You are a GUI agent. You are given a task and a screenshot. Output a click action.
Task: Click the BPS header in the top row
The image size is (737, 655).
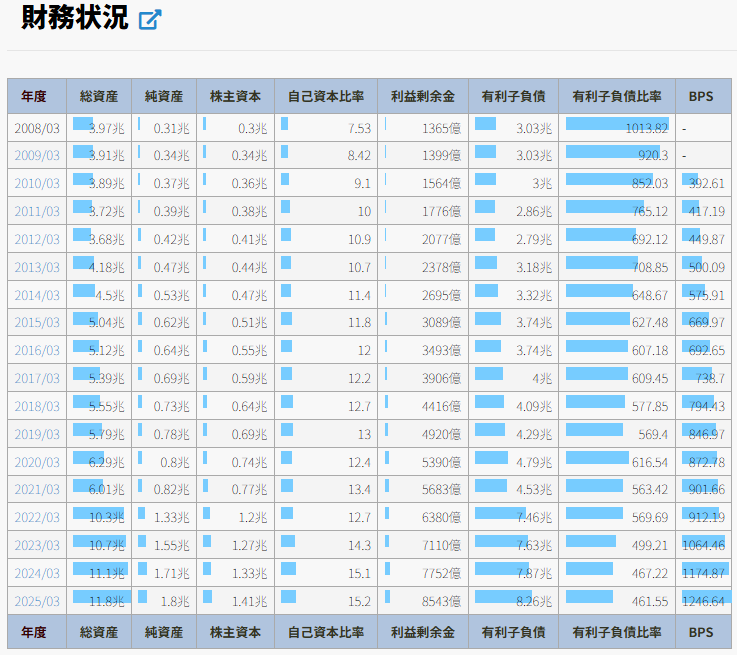point(702,97)
